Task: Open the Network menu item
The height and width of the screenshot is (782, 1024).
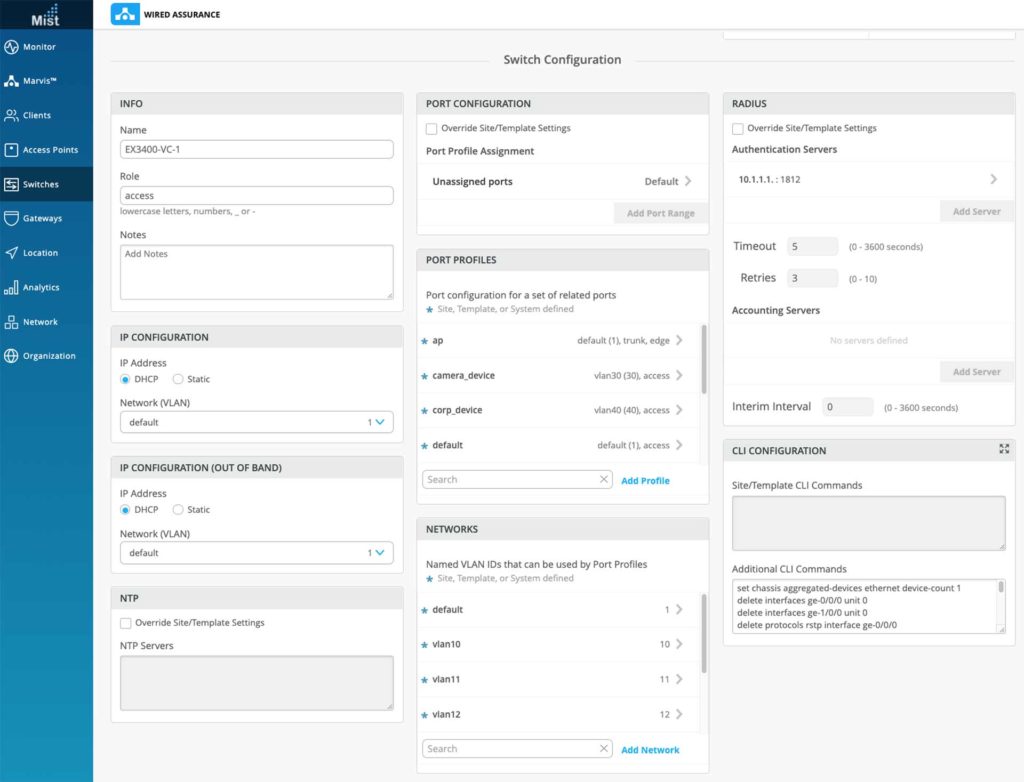Action: tap(40, 322)
